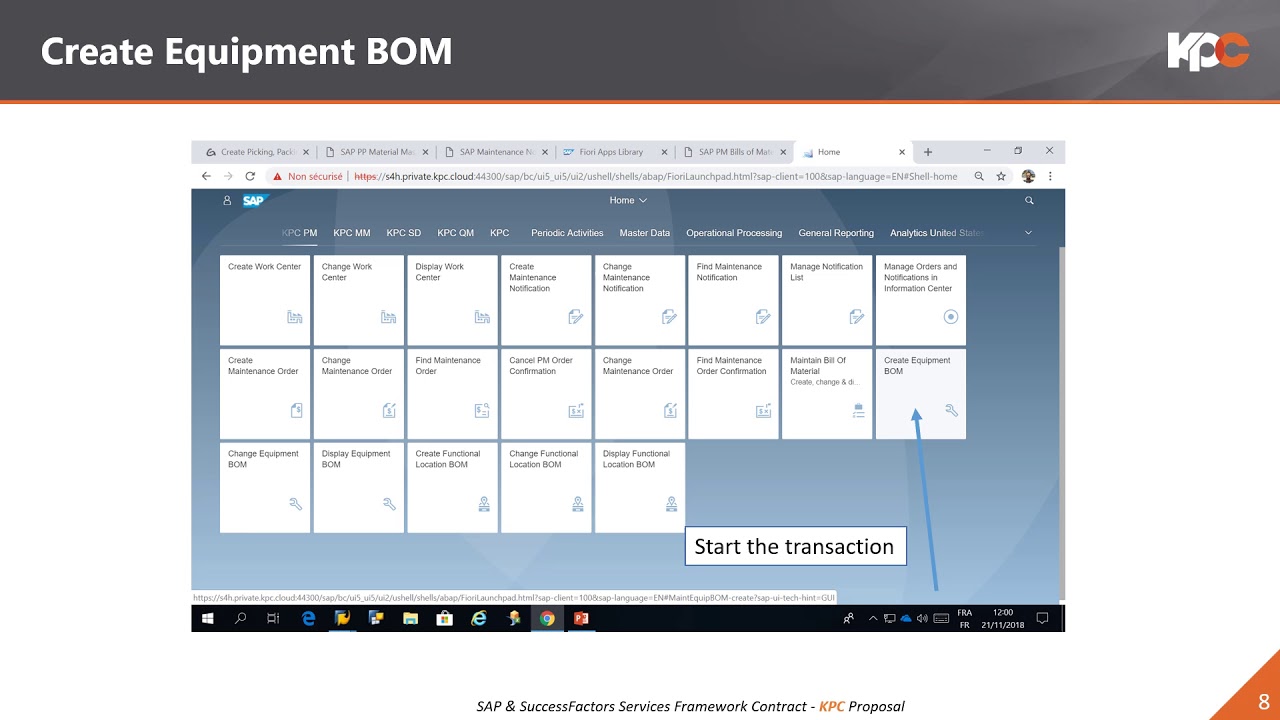
Task: Switch to Periodic Activities group
Action: [x=567, y=233]
